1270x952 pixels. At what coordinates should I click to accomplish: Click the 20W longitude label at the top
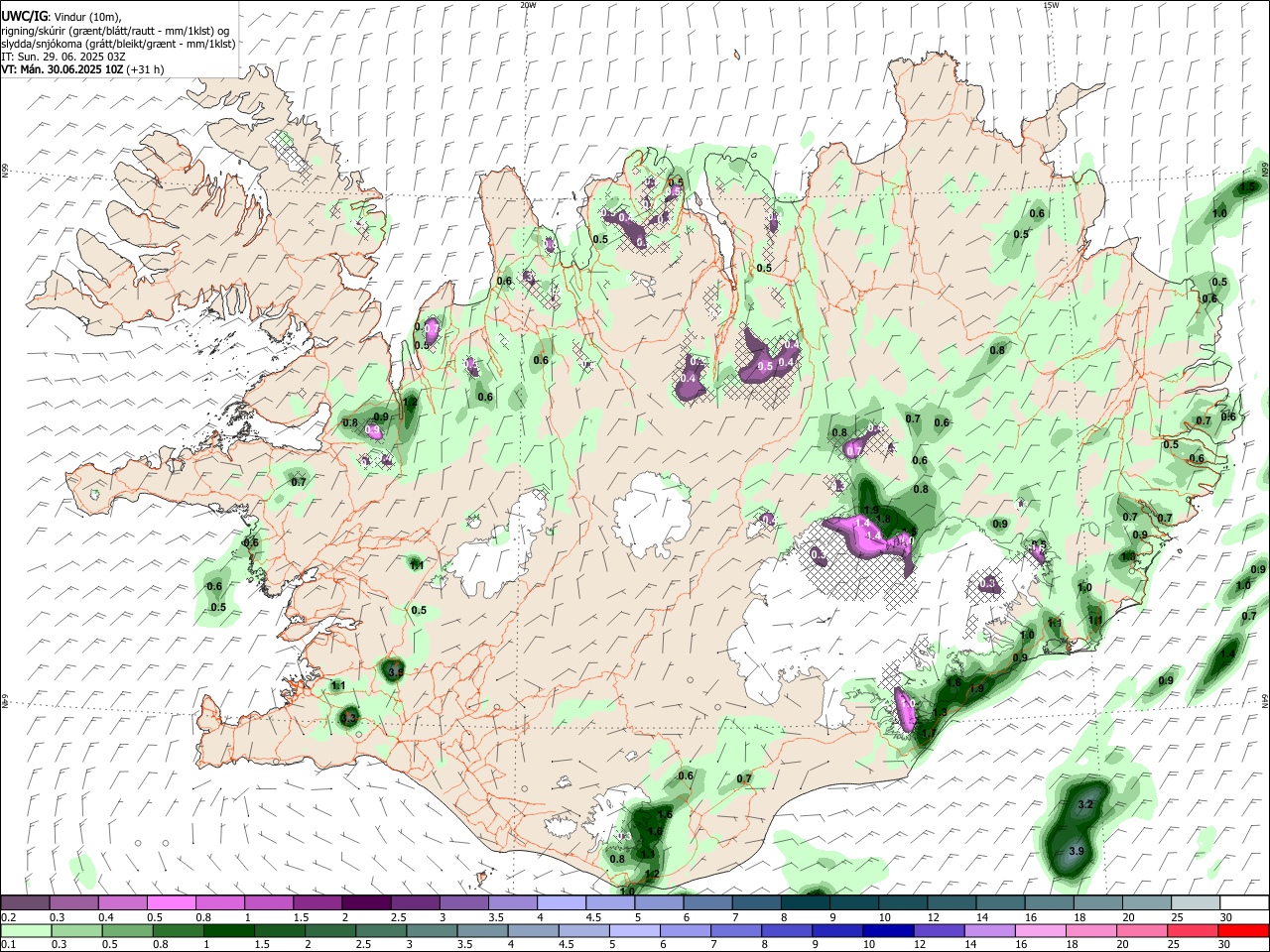[x=528, y=5]
